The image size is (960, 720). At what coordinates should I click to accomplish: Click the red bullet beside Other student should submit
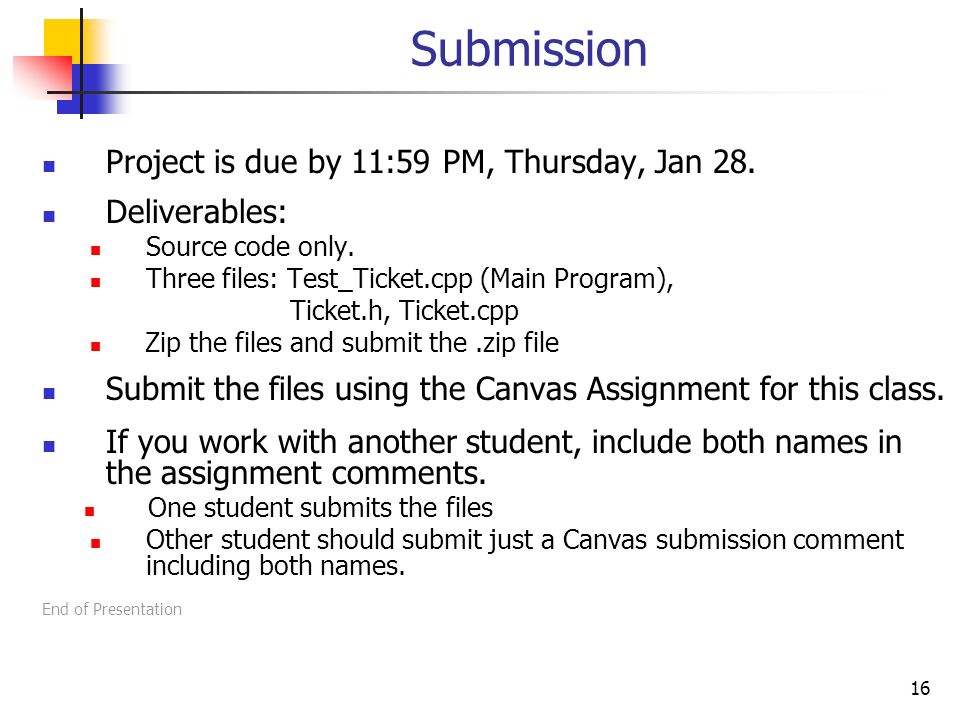[96, 543]
